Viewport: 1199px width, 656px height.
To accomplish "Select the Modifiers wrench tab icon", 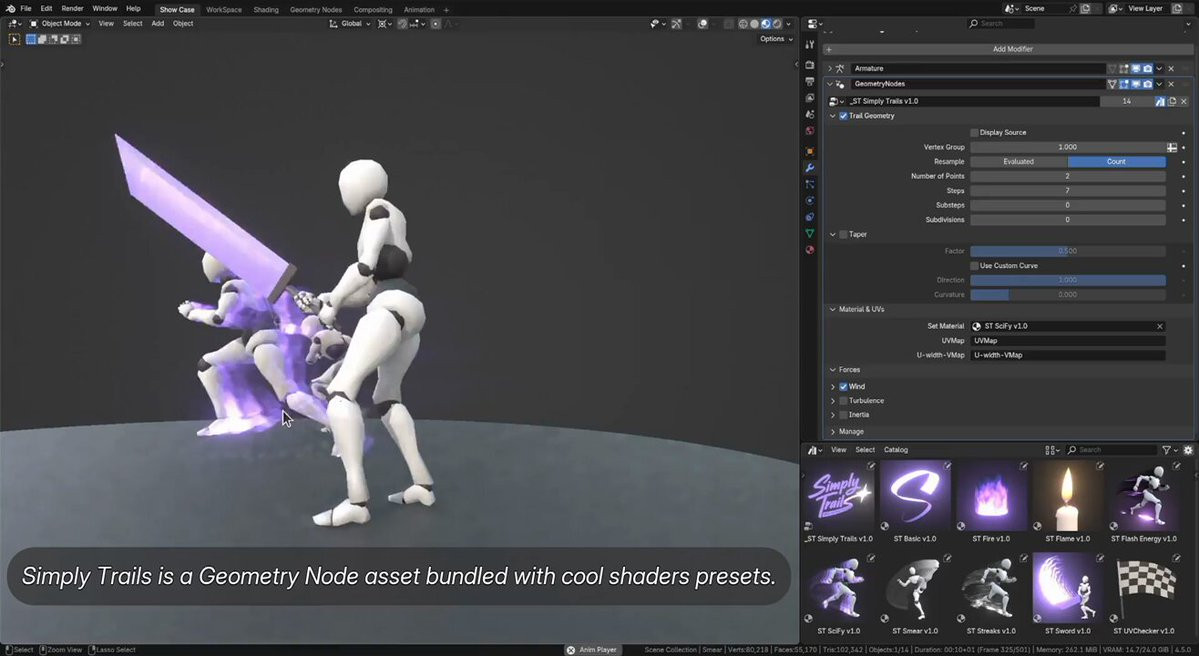I will (x=810, y=167).
